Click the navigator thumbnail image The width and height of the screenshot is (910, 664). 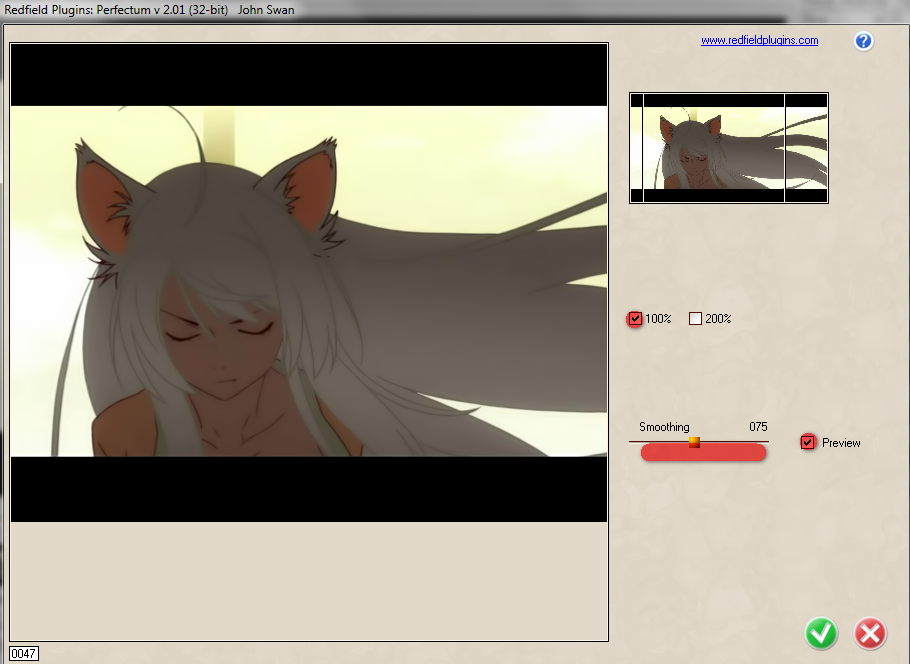pyautogui.click(x=729, y=148)
